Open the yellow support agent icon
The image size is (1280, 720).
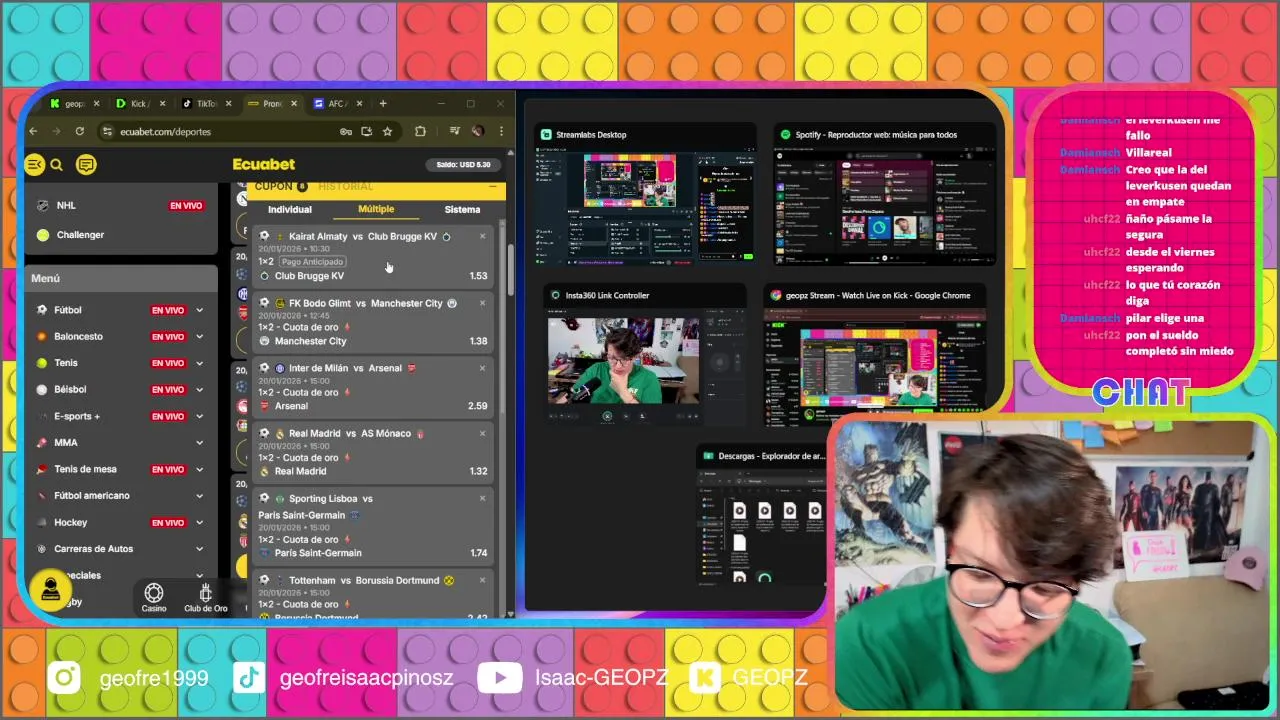(x=51, y=591)
